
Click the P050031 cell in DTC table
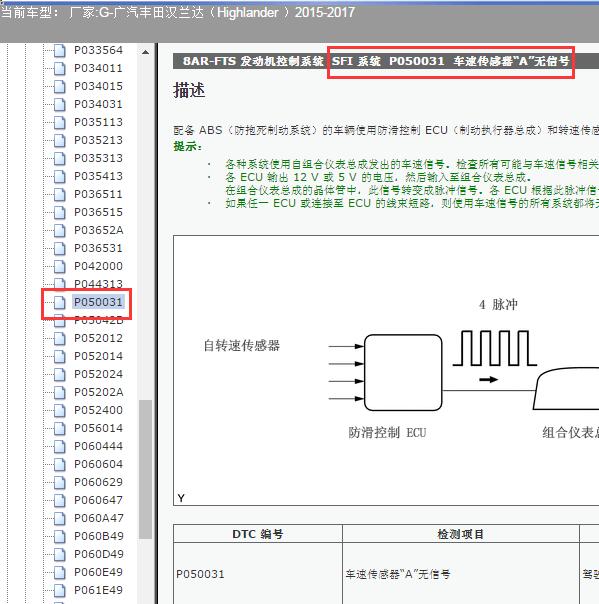pyautogui.click(x=258, y=574)
